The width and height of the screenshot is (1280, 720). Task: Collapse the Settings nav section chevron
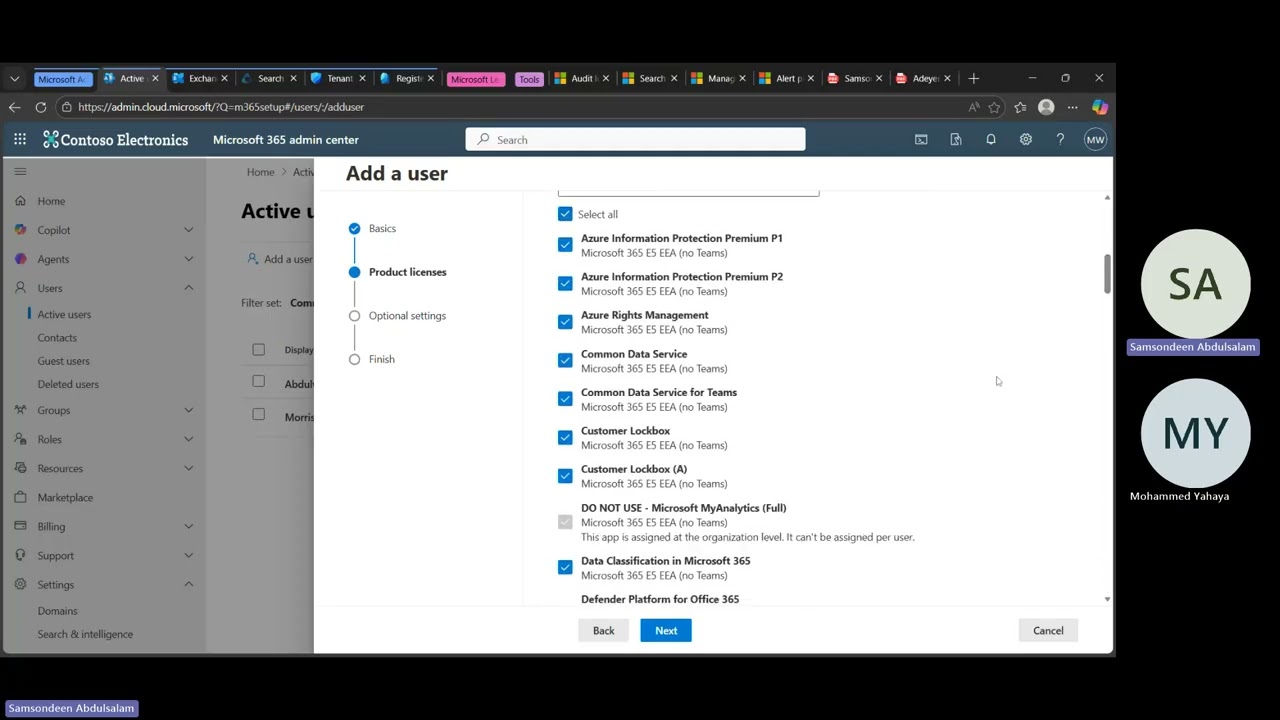pos(188,584)
